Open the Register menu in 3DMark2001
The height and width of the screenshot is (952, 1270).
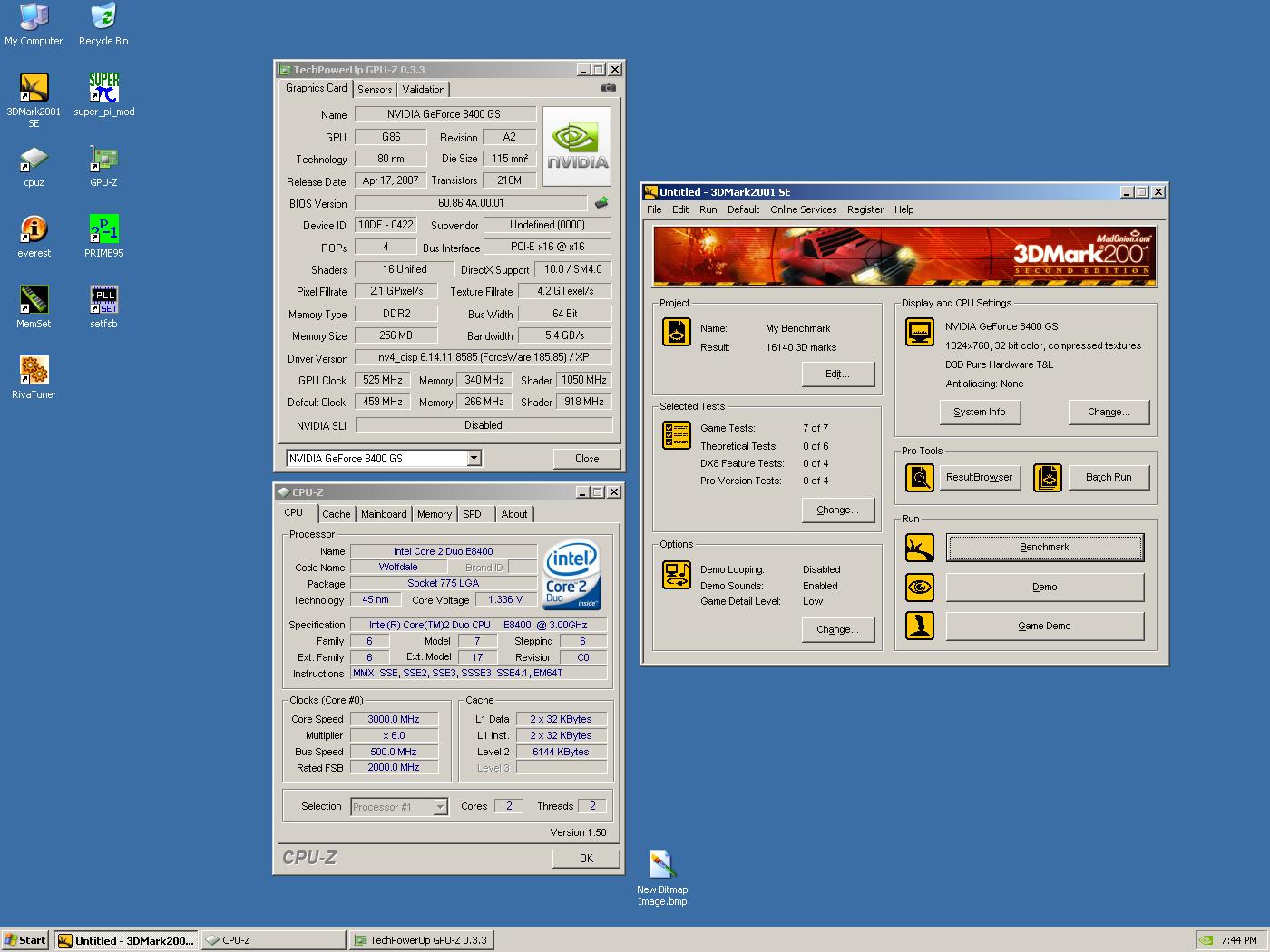pyautogui.click(x=865, y=209)
